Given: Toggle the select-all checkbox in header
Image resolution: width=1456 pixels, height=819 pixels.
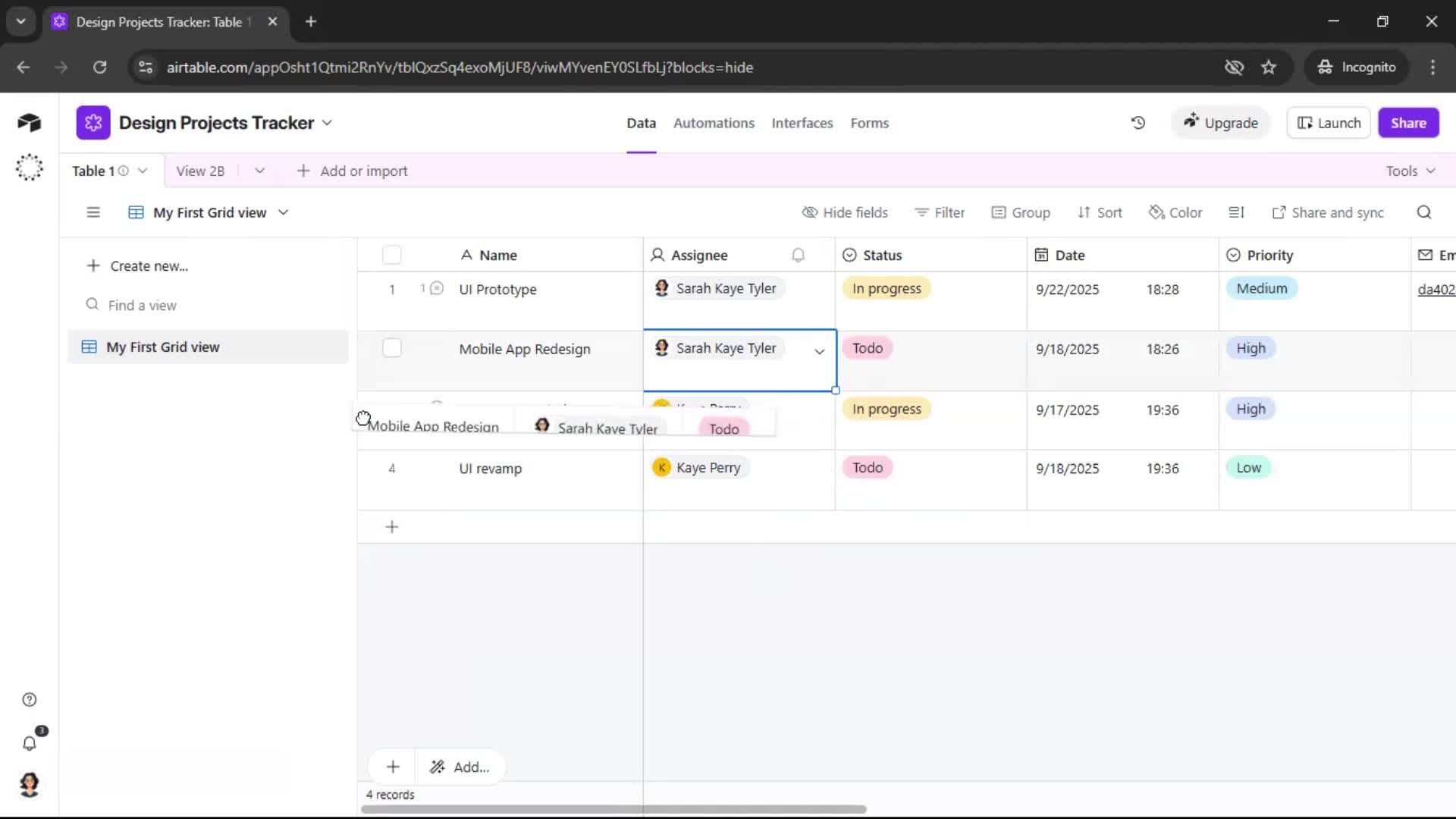Looking at the screenshot, I should click(x=392, y=256).
